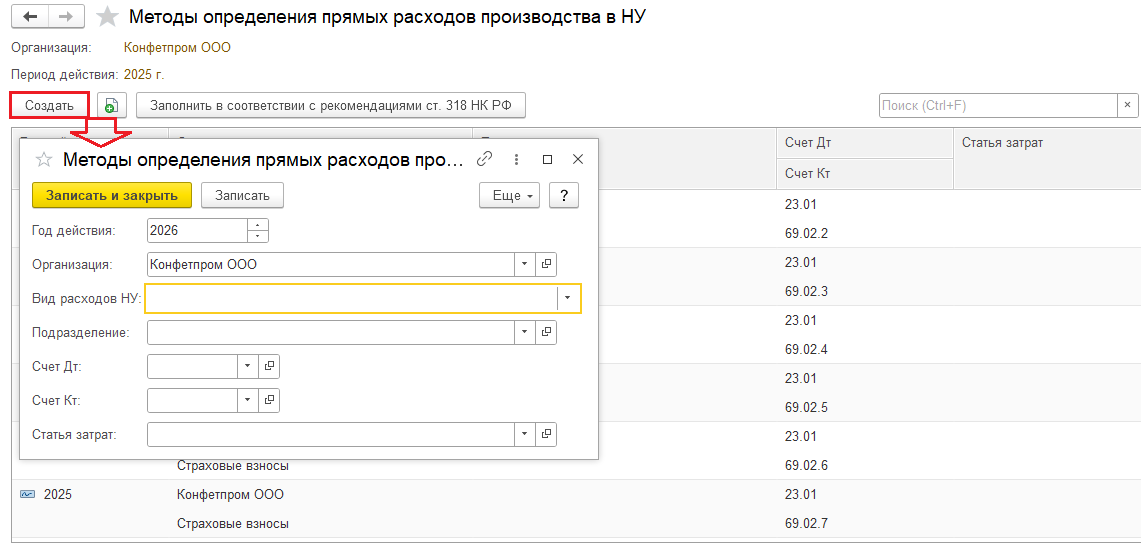Open help with the question mark button
This screenshot has height=547, width=1141.
pos(564,196)
